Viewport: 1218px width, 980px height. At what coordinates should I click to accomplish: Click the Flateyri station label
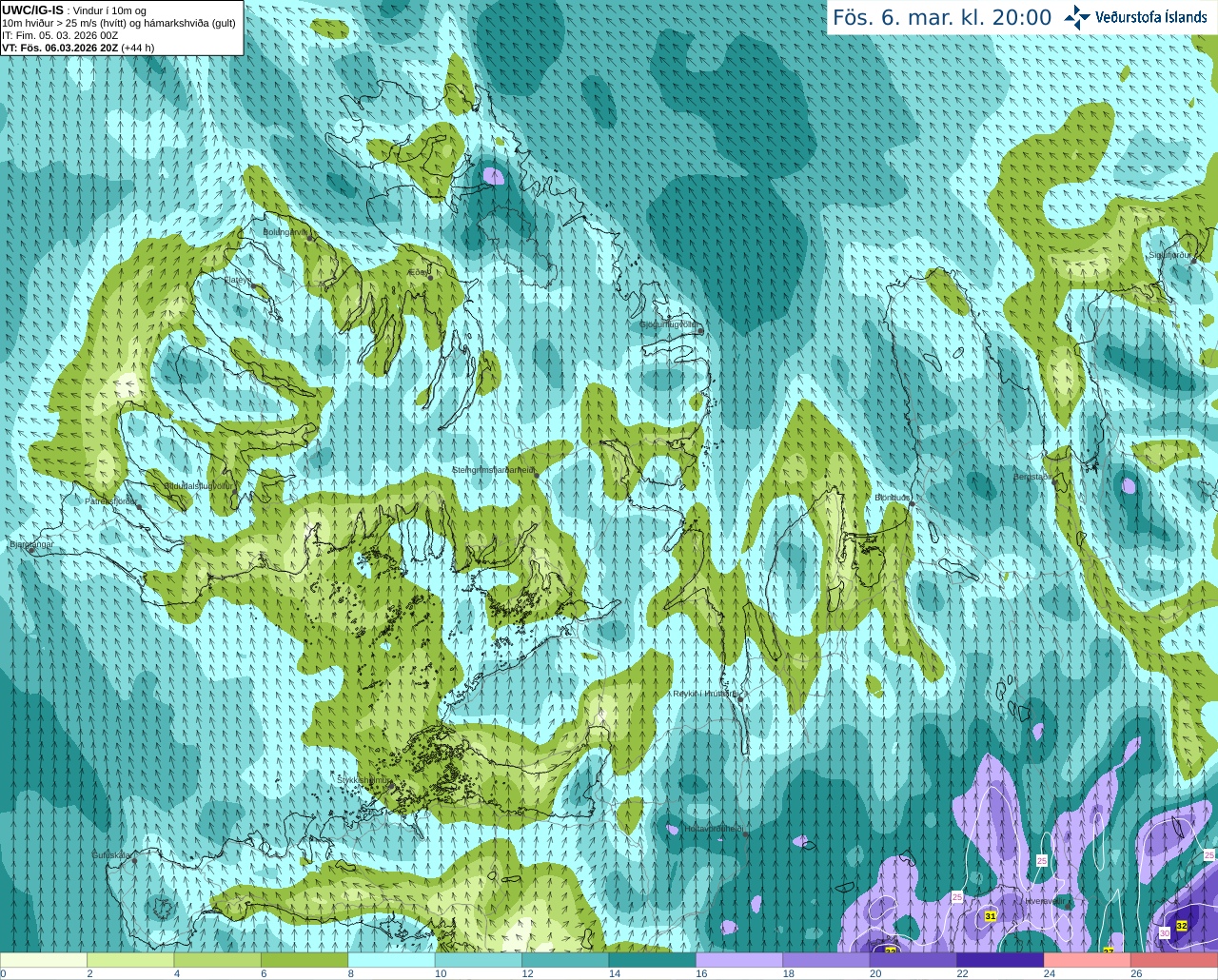point(237,280)
